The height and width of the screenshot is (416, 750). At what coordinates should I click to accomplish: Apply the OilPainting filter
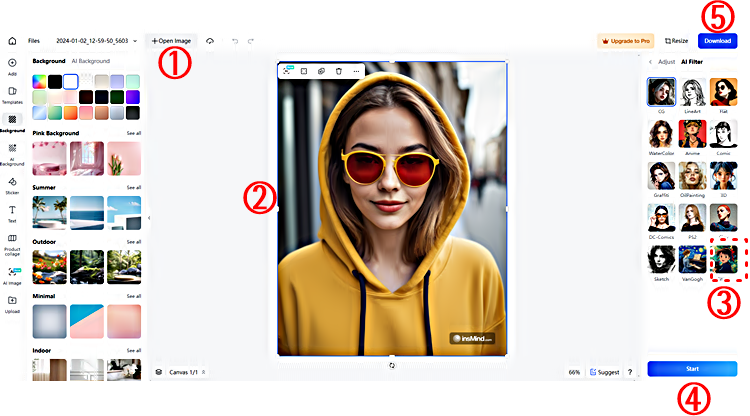pos(692,176)
